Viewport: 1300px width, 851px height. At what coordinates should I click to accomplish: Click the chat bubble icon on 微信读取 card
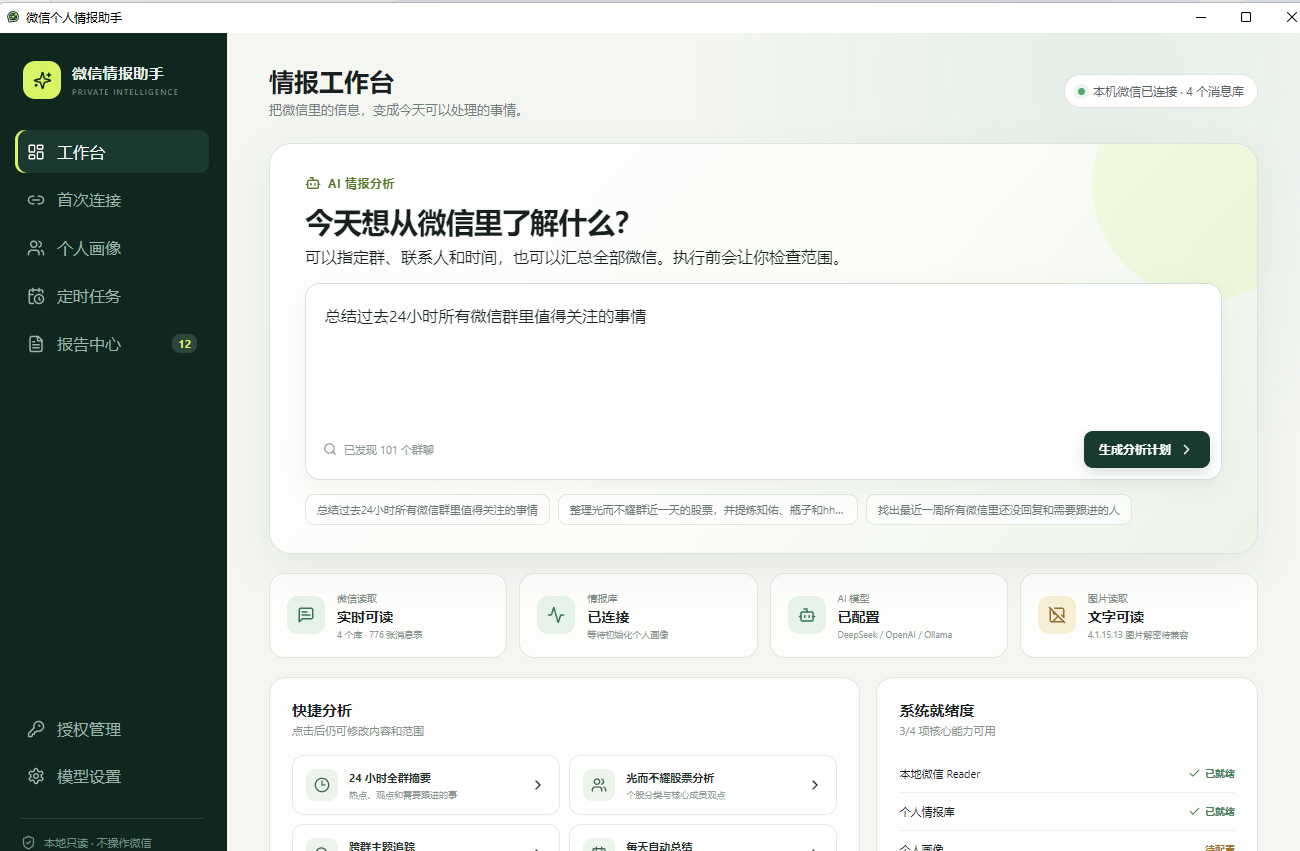click(x=306, y=615)
